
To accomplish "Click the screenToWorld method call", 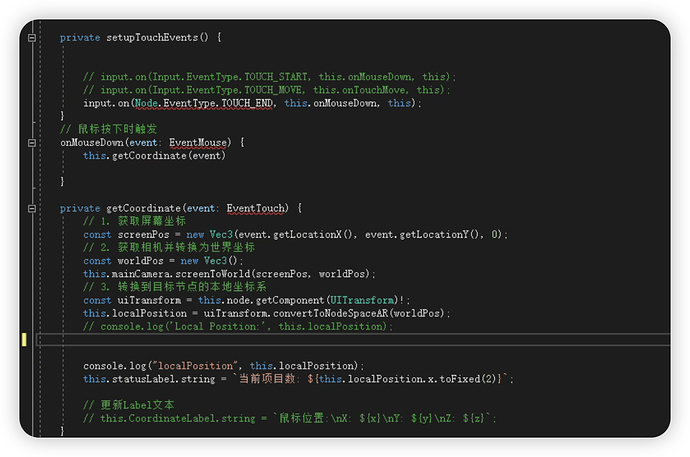I will [213, 274].
